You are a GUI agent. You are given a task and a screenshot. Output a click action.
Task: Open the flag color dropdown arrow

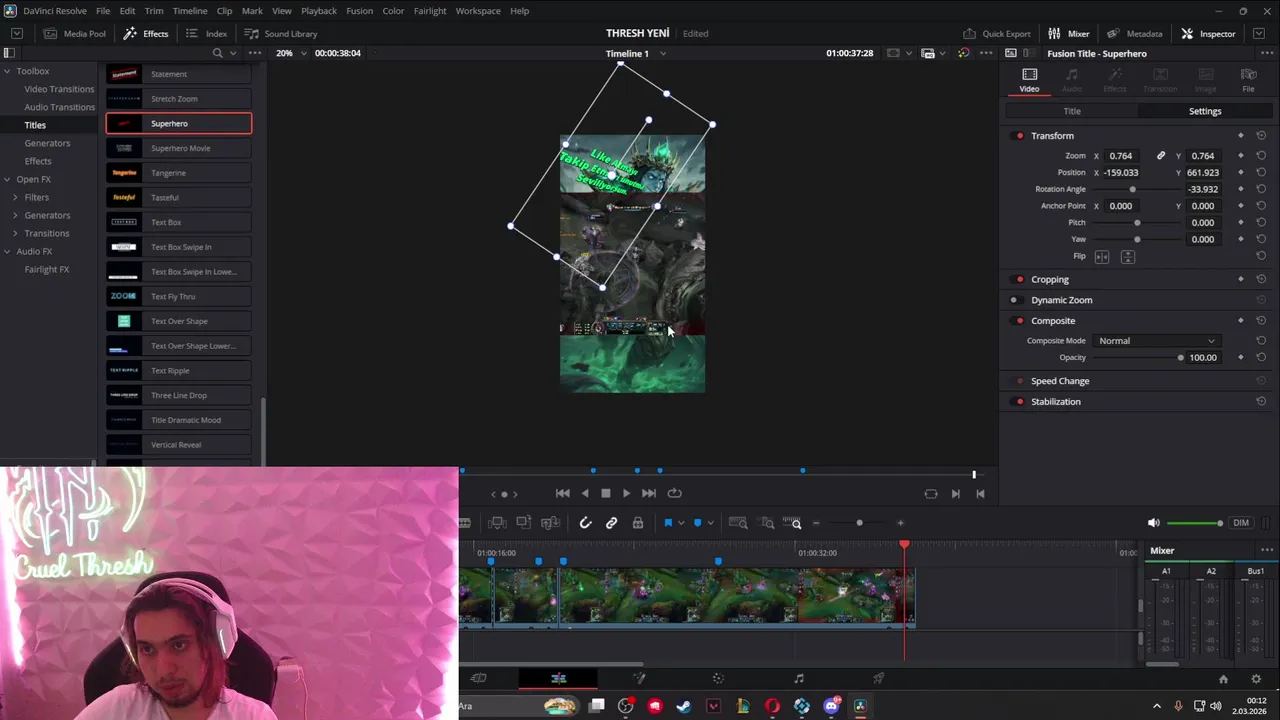pos(681,523)
